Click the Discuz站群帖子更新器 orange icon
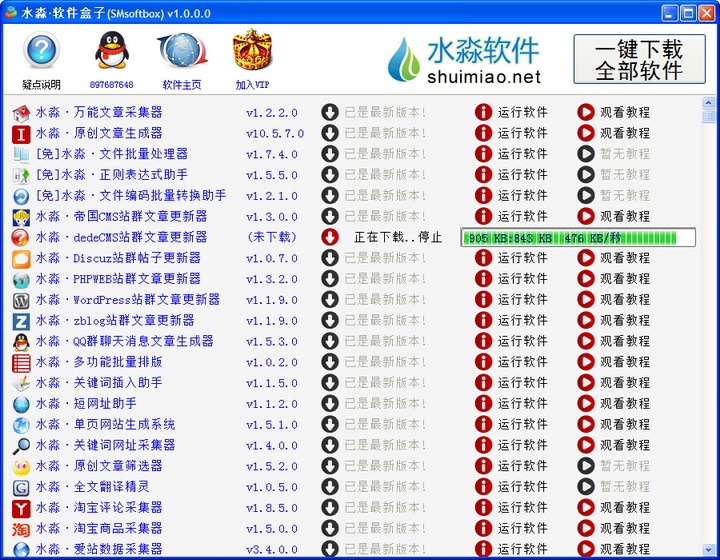The width and height of the screenshot is (720, 560). [21, 258]
